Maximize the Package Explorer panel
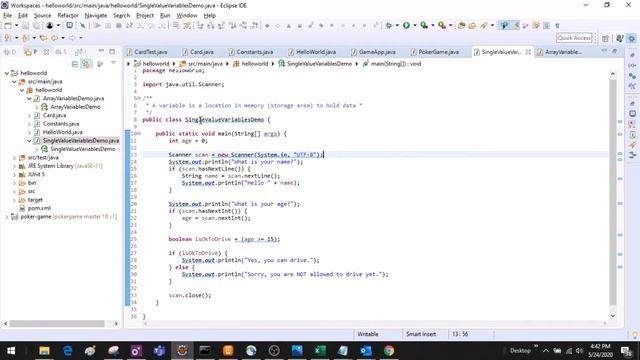The height and width of the screenshot is (360, 640). coord(112,51)
